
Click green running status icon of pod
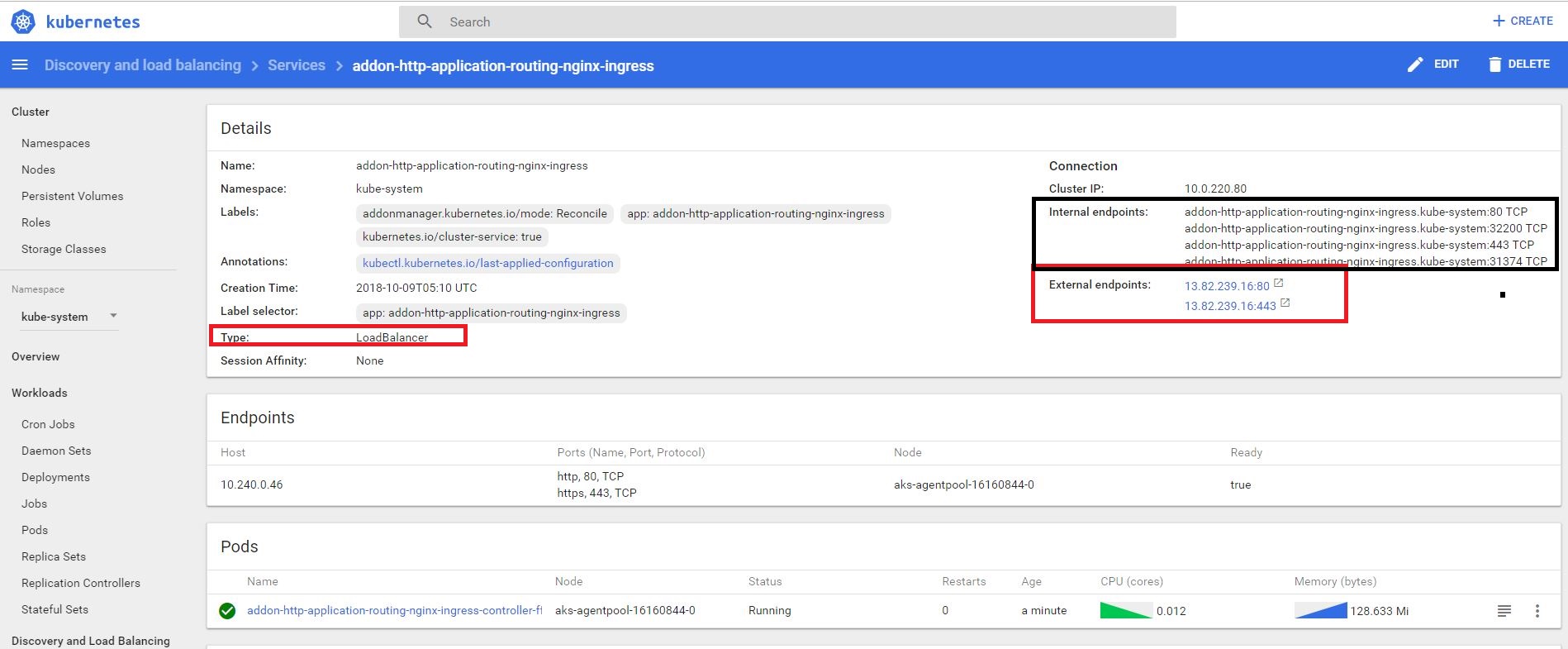click(227, 611)
